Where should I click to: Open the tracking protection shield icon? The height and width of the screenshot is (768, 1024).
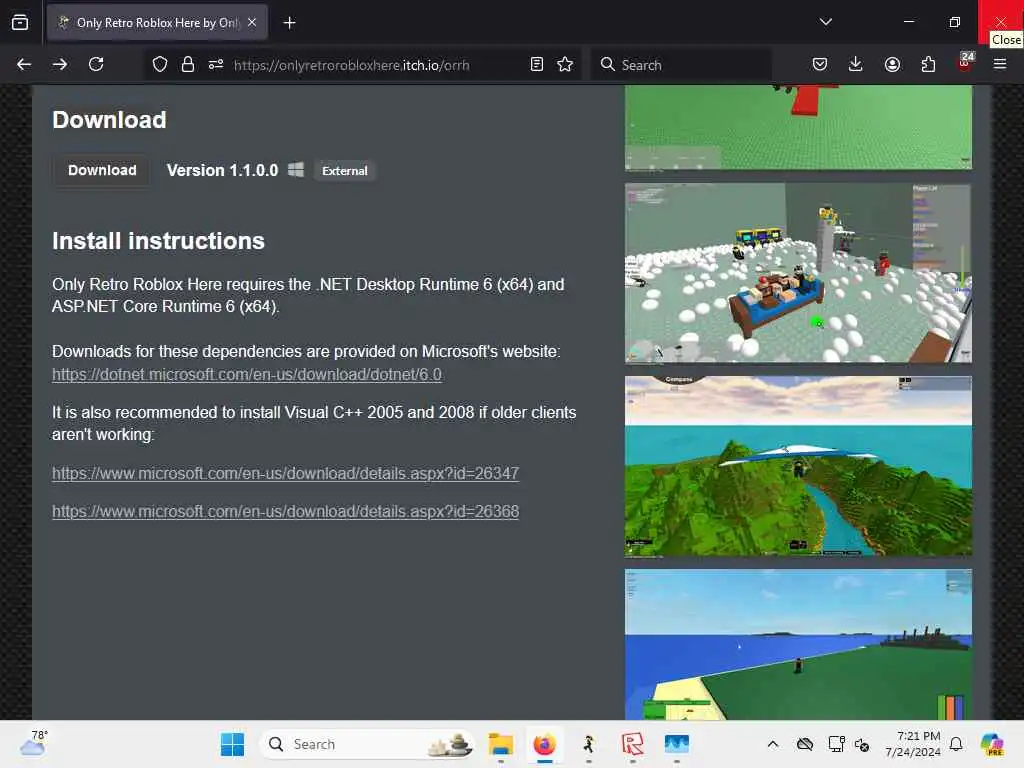(160, 64)
